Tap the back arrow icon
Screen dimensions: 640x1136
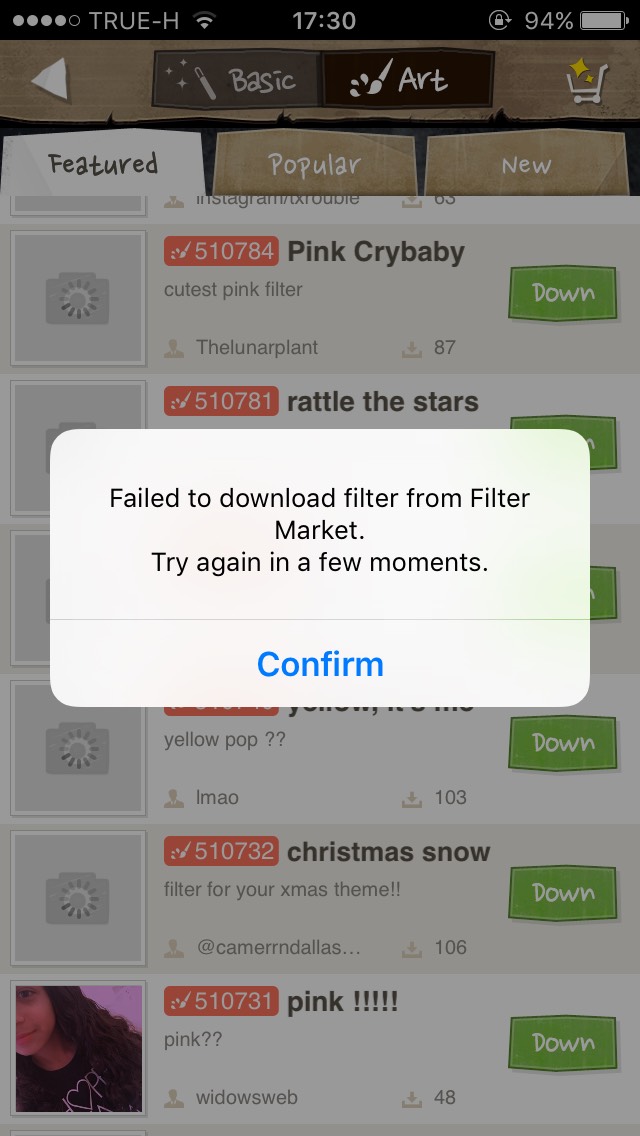[51, 79]
